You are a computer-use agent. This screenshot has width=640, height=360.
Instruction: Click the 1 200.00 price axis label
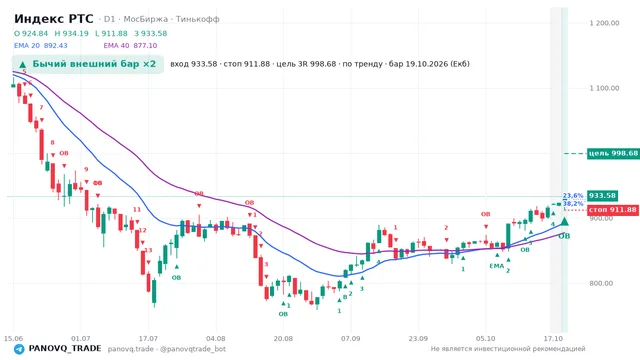[x=604, y=23]
